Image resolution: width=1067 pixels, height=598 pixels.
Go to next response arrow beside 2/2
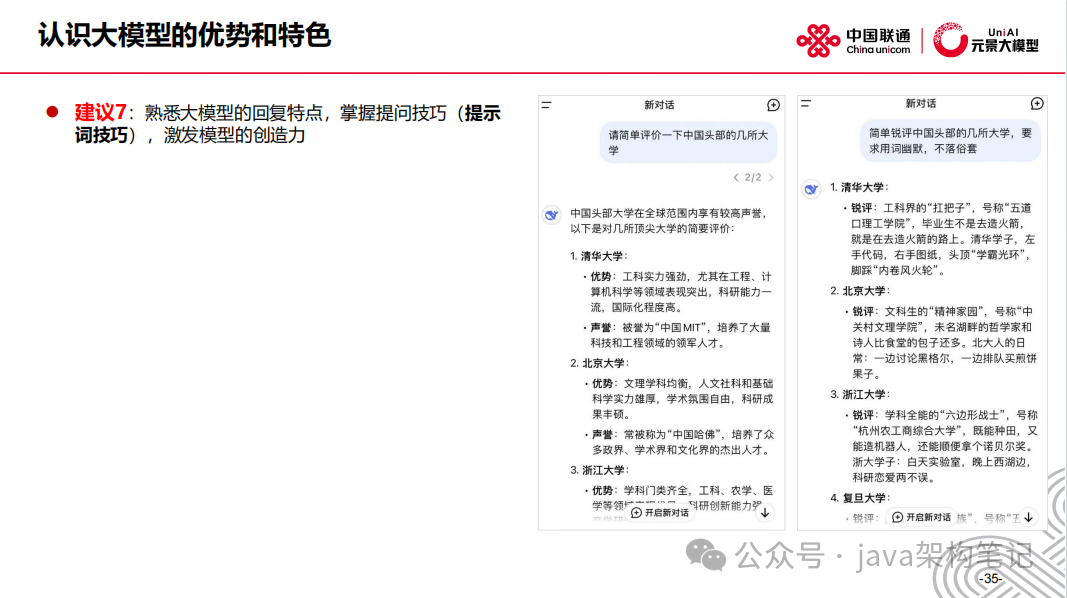pyautogui.click(x=771, y=178)
